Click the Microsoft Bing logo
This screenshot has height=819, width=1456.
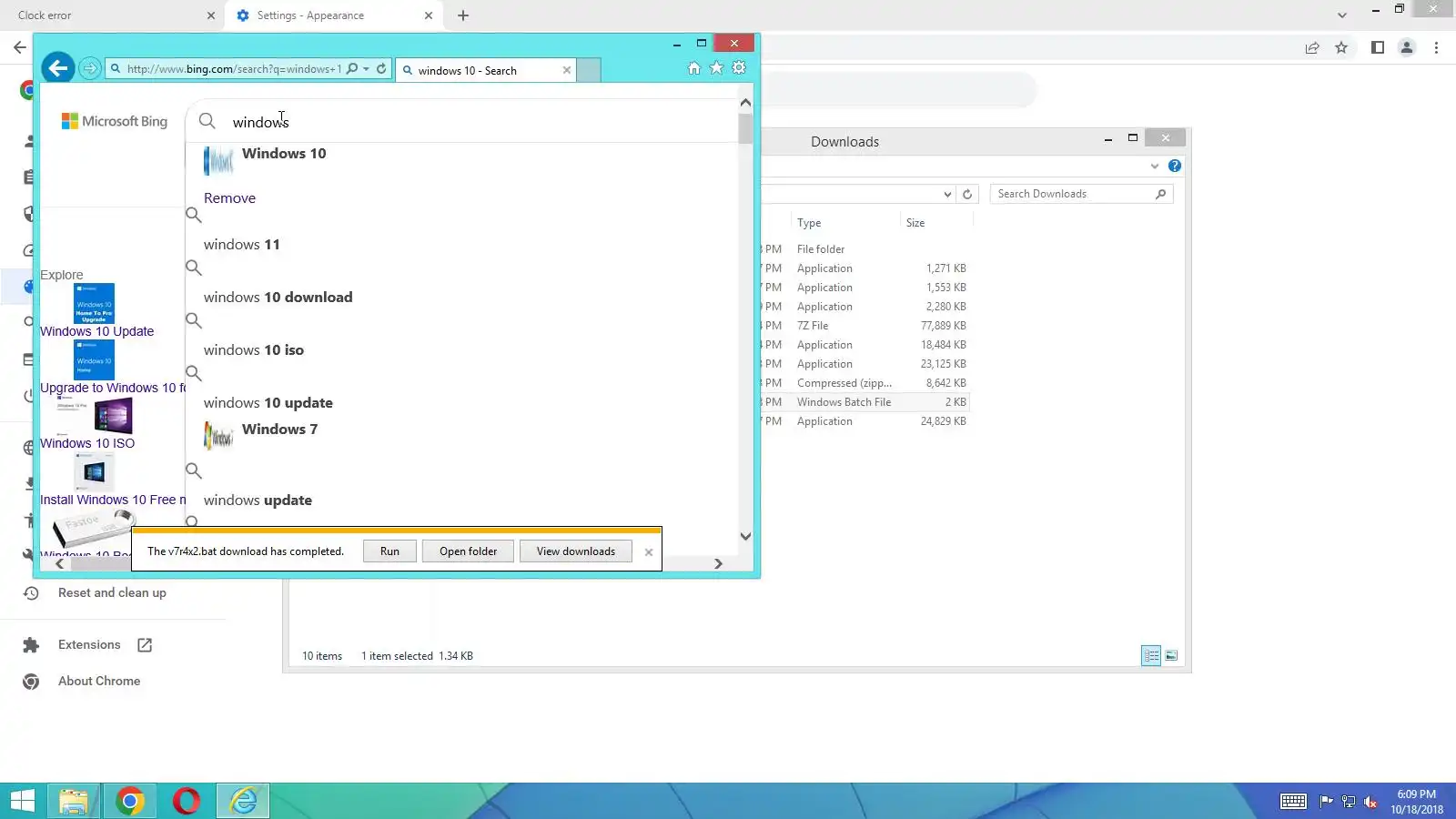[115, 121]
